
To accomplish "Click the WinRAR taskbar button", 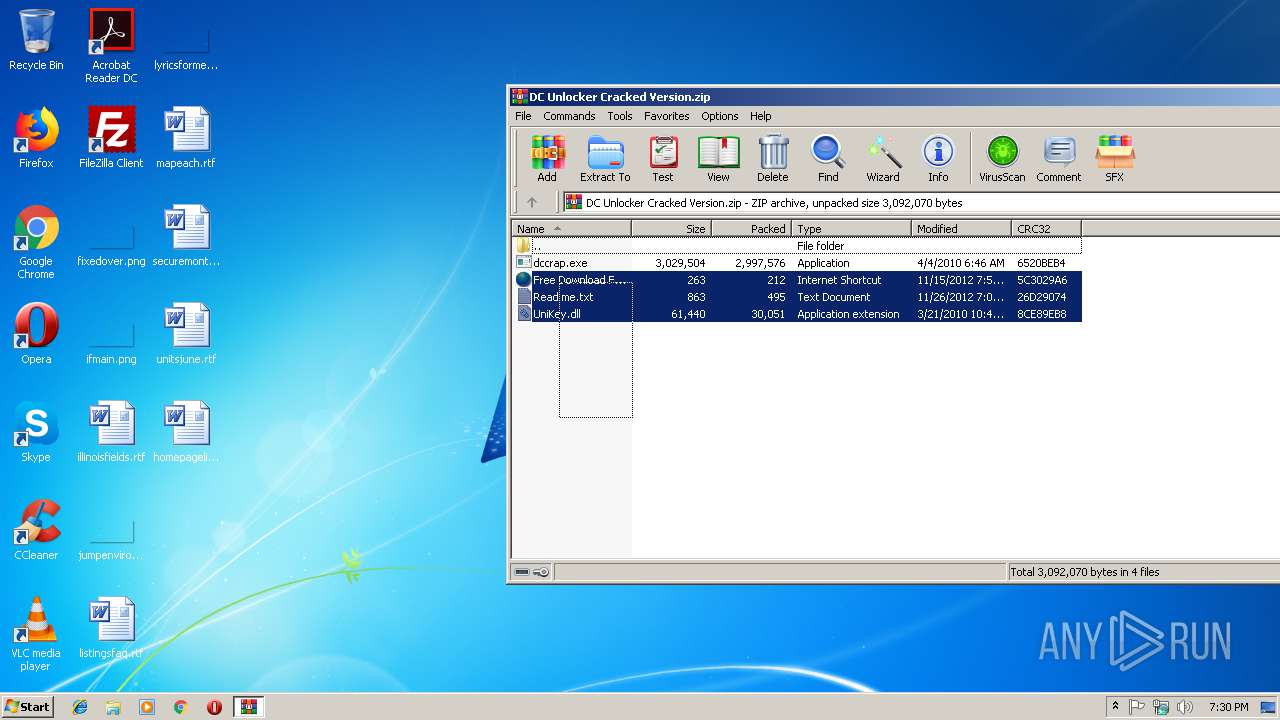I will (248, 707).
